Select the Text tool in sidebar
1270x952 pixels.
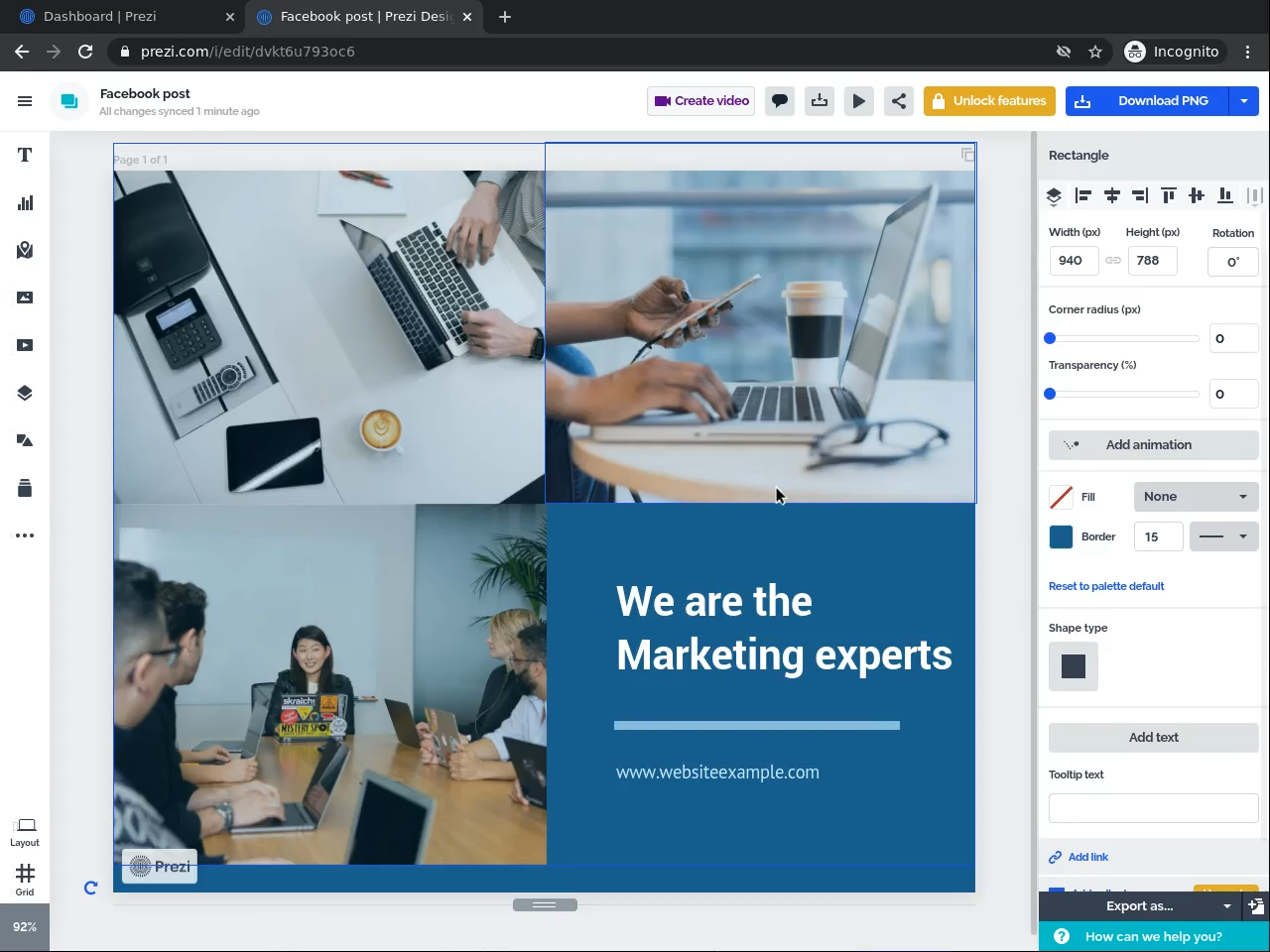(25, 155)
